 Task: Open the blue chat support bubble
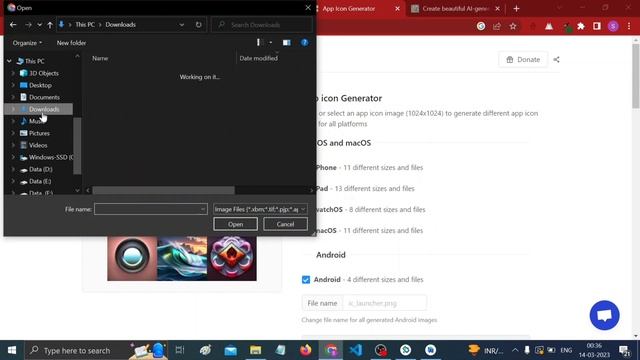pos(604,316)
